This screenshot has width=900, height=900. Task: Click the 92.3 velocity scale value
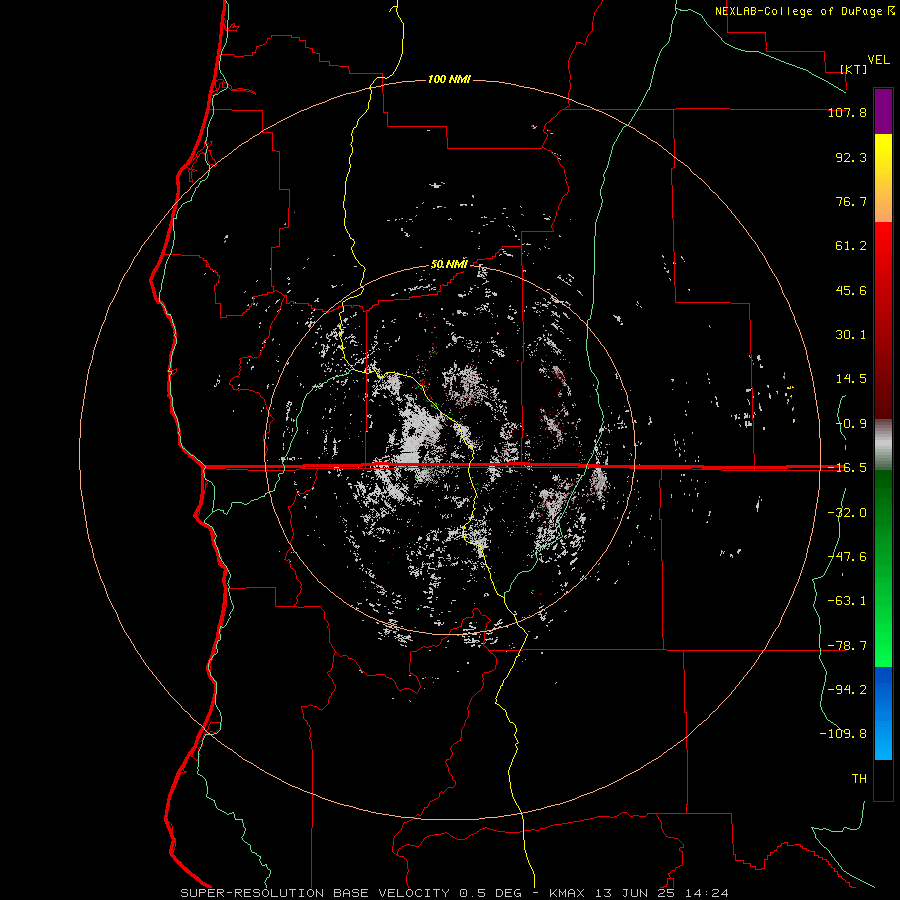pyautogui.click(x=851, y=157)
